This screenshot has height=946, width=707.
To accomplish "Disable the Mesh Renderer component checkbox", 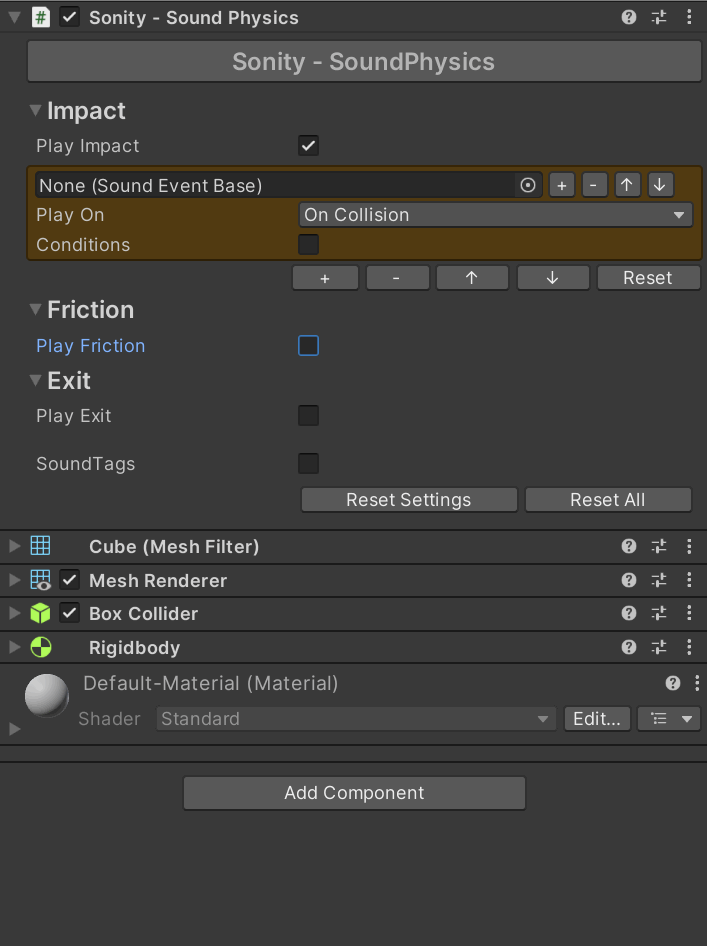I will pos(70,580).
